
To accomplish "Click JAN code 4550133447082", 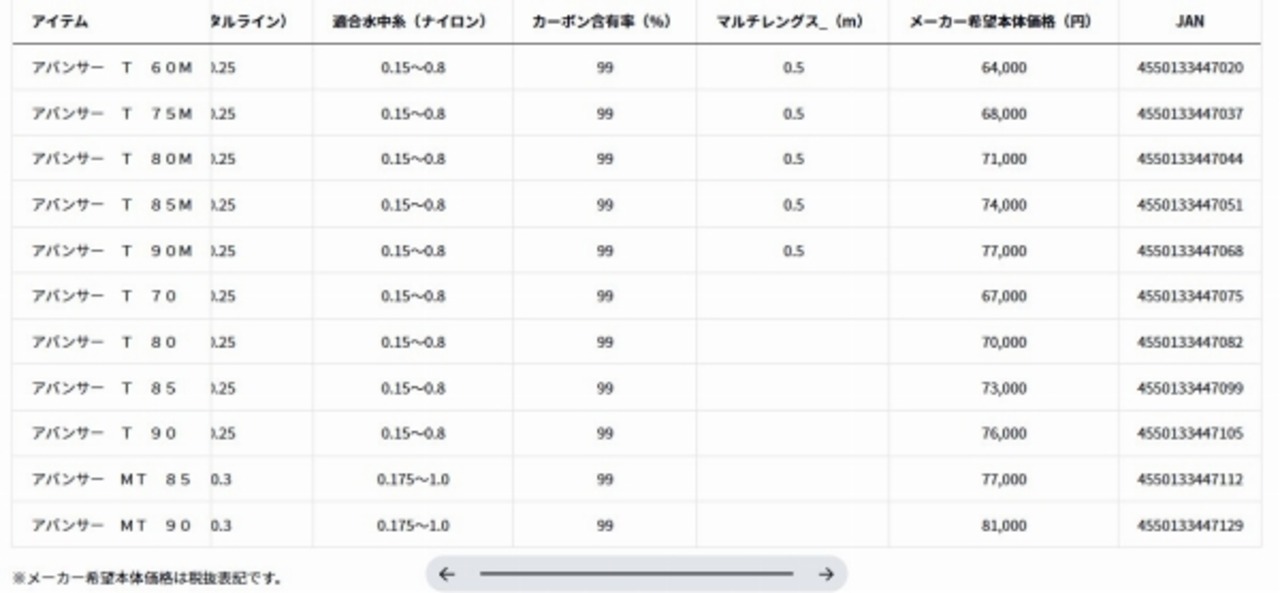I will (1190, 343).
